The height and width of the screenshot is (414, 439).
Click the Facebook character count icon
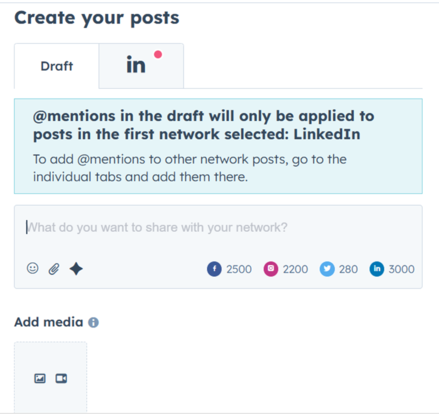(214, 269)
